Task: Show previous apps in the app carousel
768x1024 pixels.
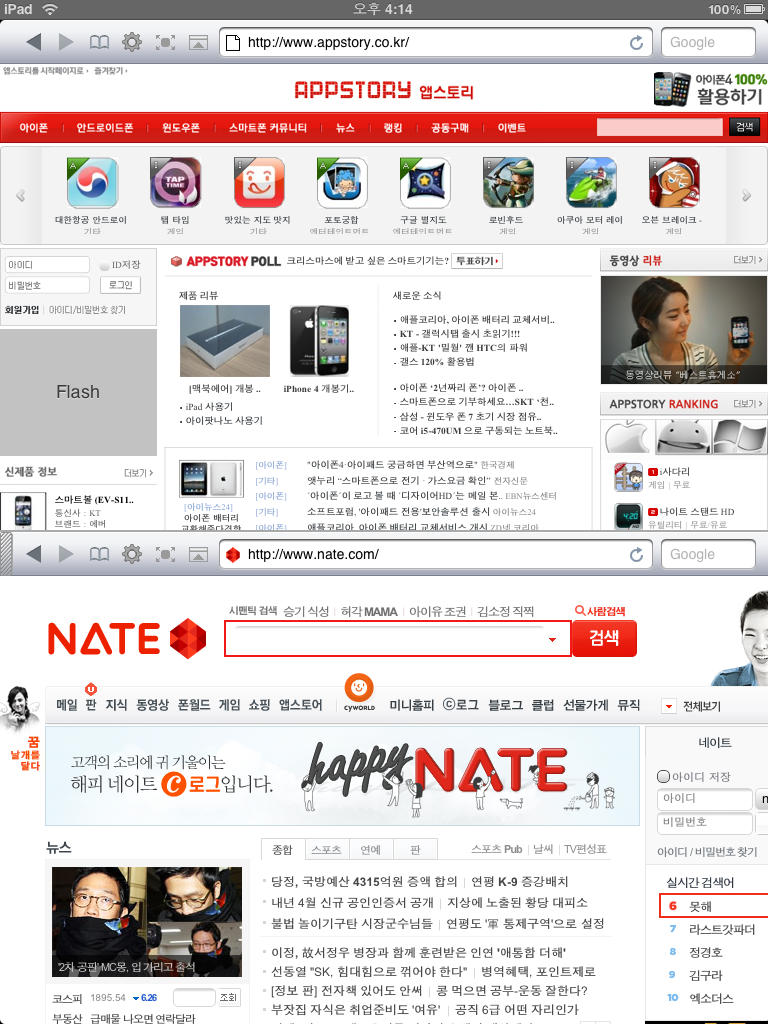Action: click(x=21, y=195)
